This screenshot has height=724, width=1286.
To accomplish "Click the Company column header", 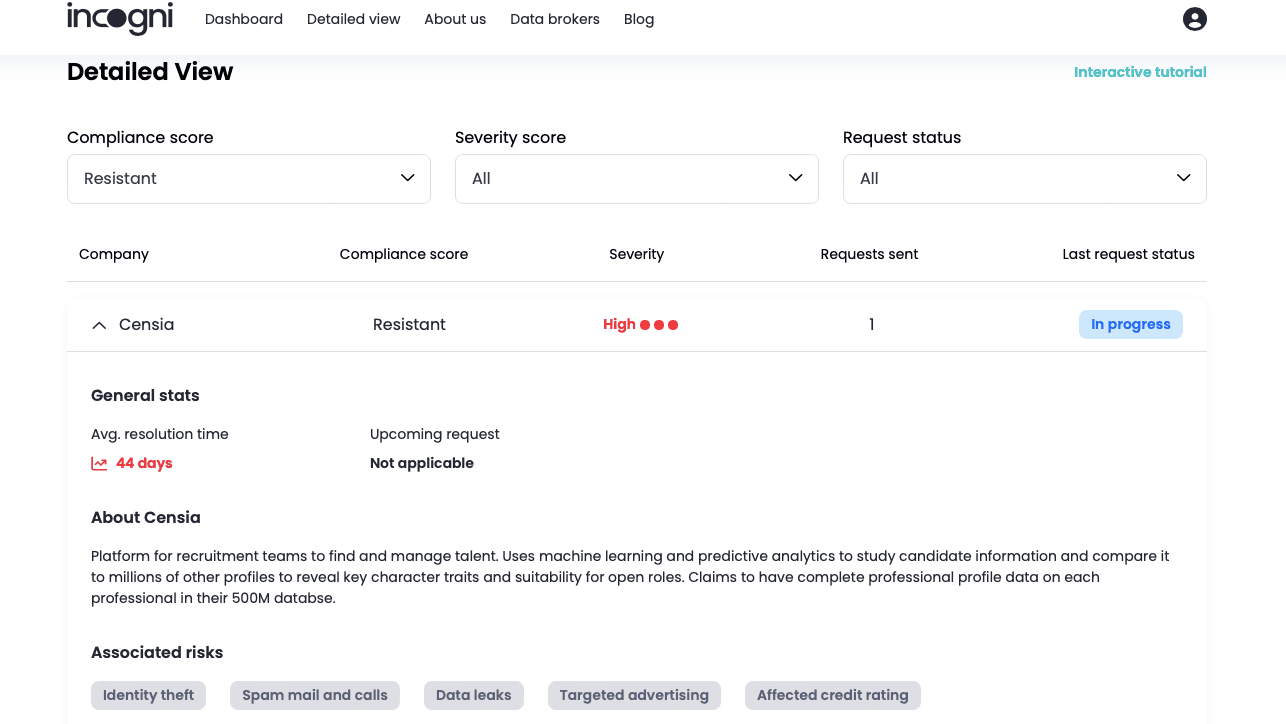I will 114,254.
